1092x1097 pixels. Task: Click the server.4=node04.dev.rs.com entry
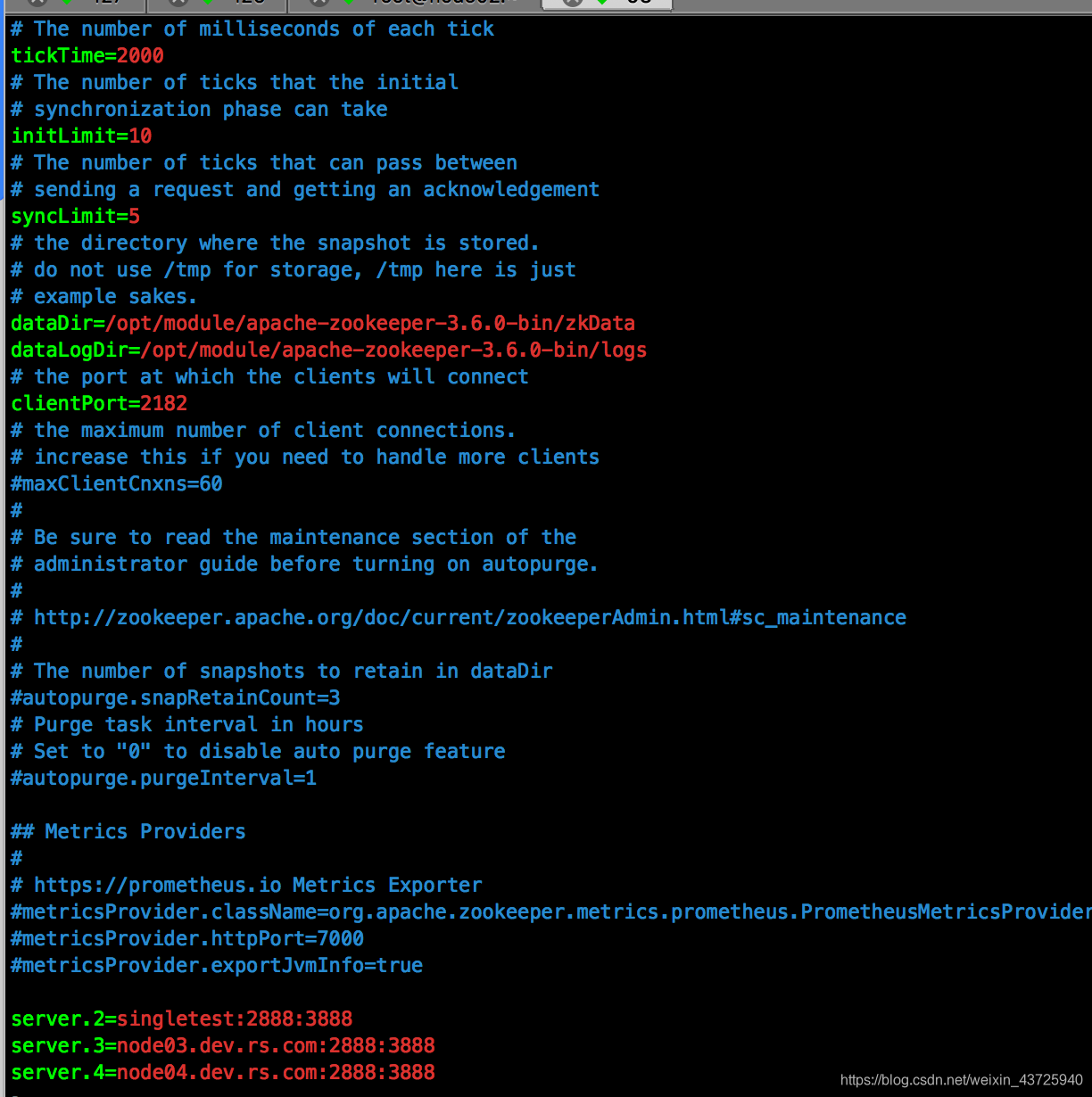point(223,1072)
